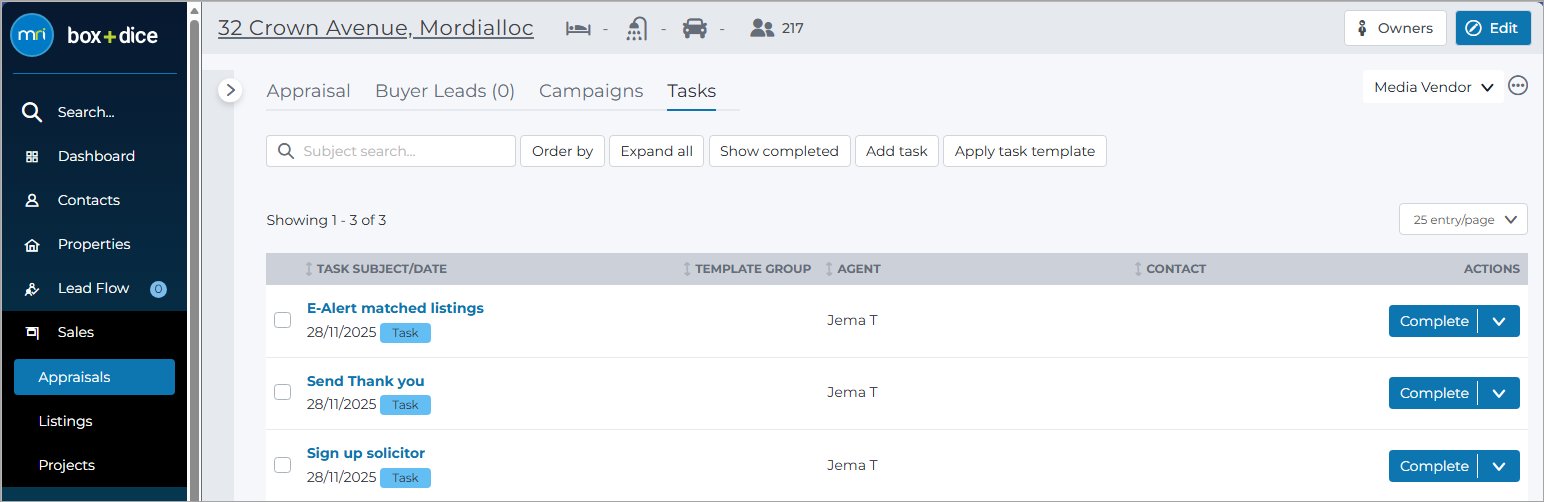The height and width of the screenshot is (502, 1544).
Task: Click Jema T in Sign up solicitor row
Action: tap(852, 465)
